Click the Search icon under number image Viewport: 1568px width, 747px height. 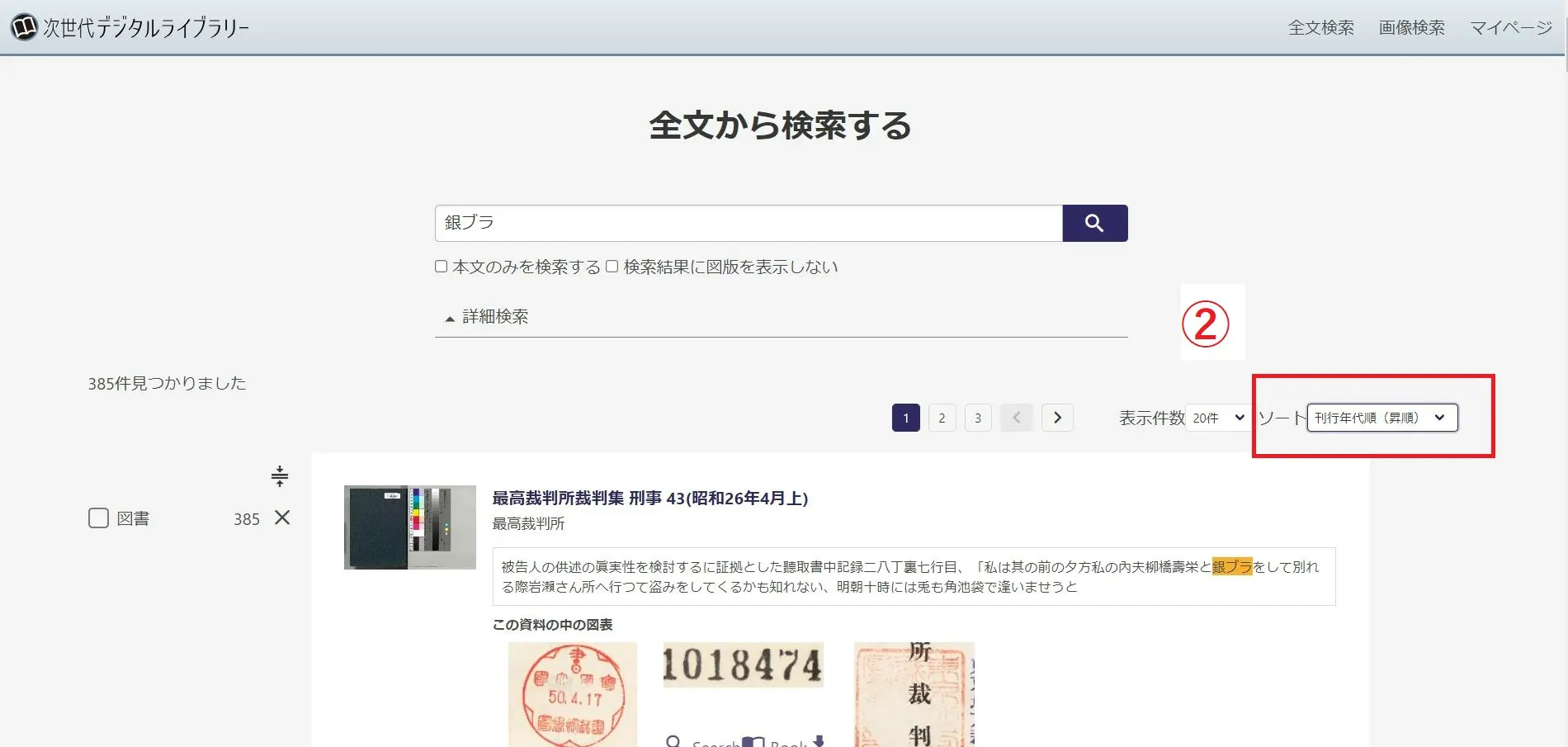[x=673, y=742]
